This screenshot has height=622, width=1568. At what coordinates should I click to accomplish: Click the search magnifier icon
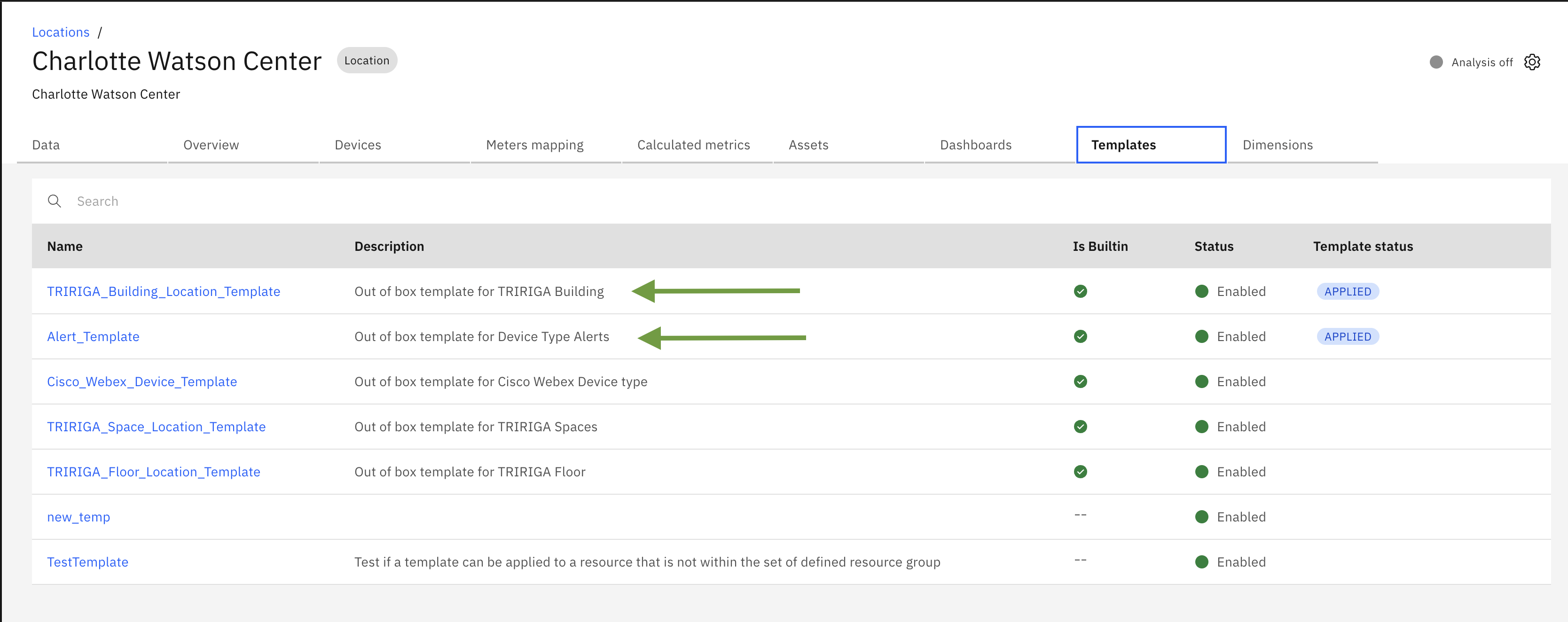click(x=54, y=201)
